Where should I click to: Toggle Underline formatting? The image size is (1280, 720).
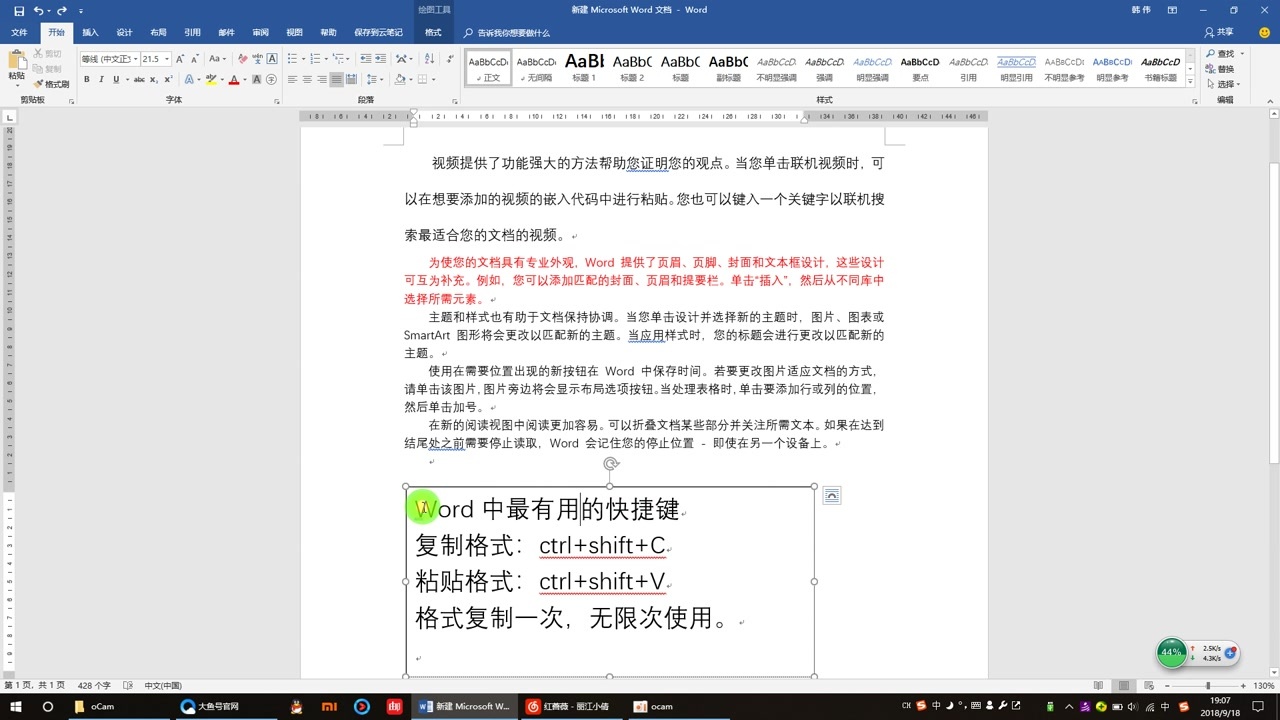click(x=116, y=79)
